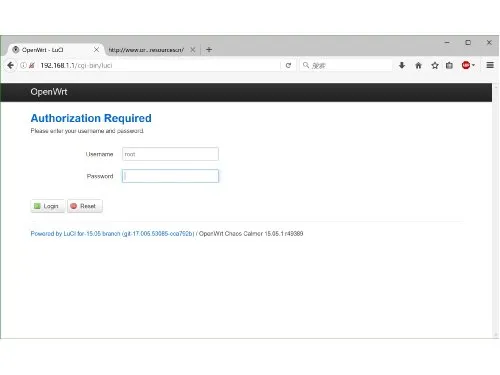
Task: Click the page vertical scrollbar
Action: click(x=495, y=210)
